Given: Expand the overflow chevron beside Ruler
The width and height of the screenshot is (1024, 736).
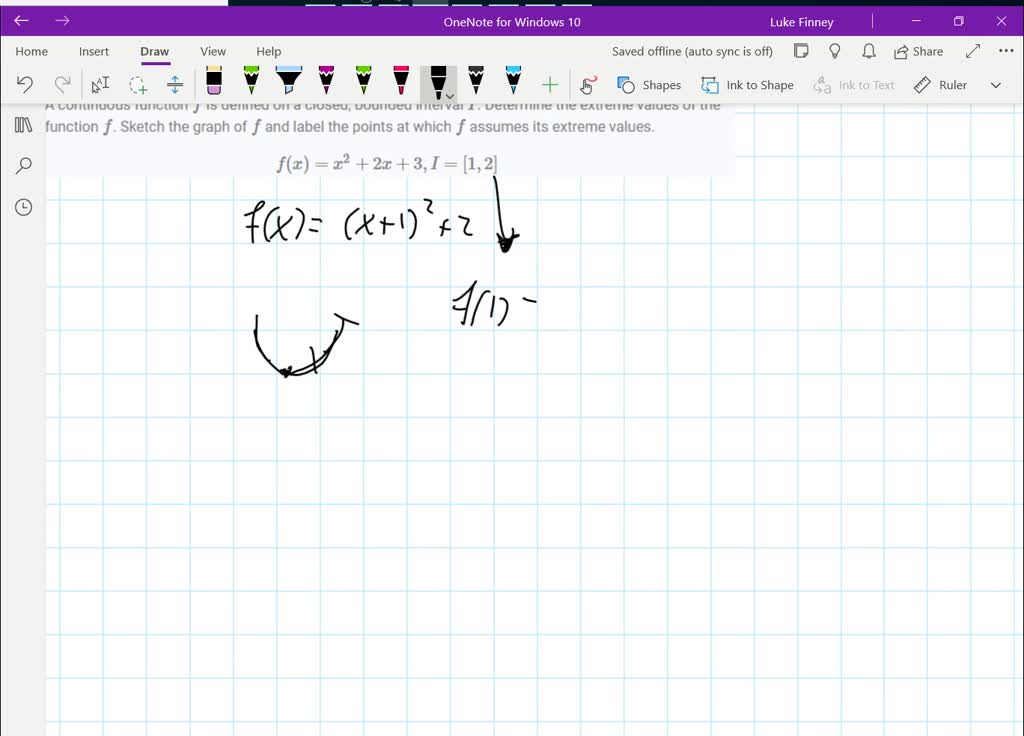Looking at the screenshot, I should click(995, 84).
